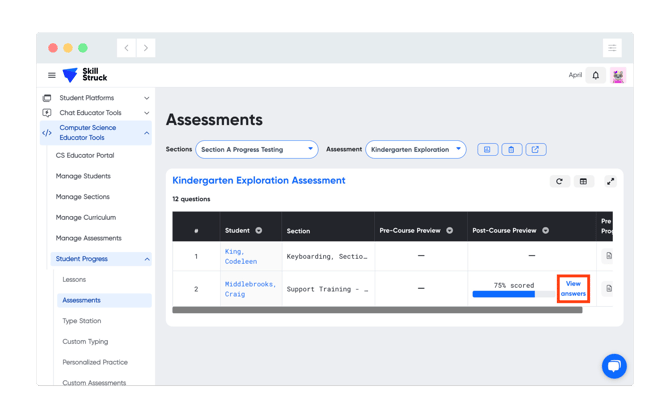Image resolution: width=670 pixels, height=418 pixels.
Task: Sort by the Student column arrow
Action: tap(259, 230)
